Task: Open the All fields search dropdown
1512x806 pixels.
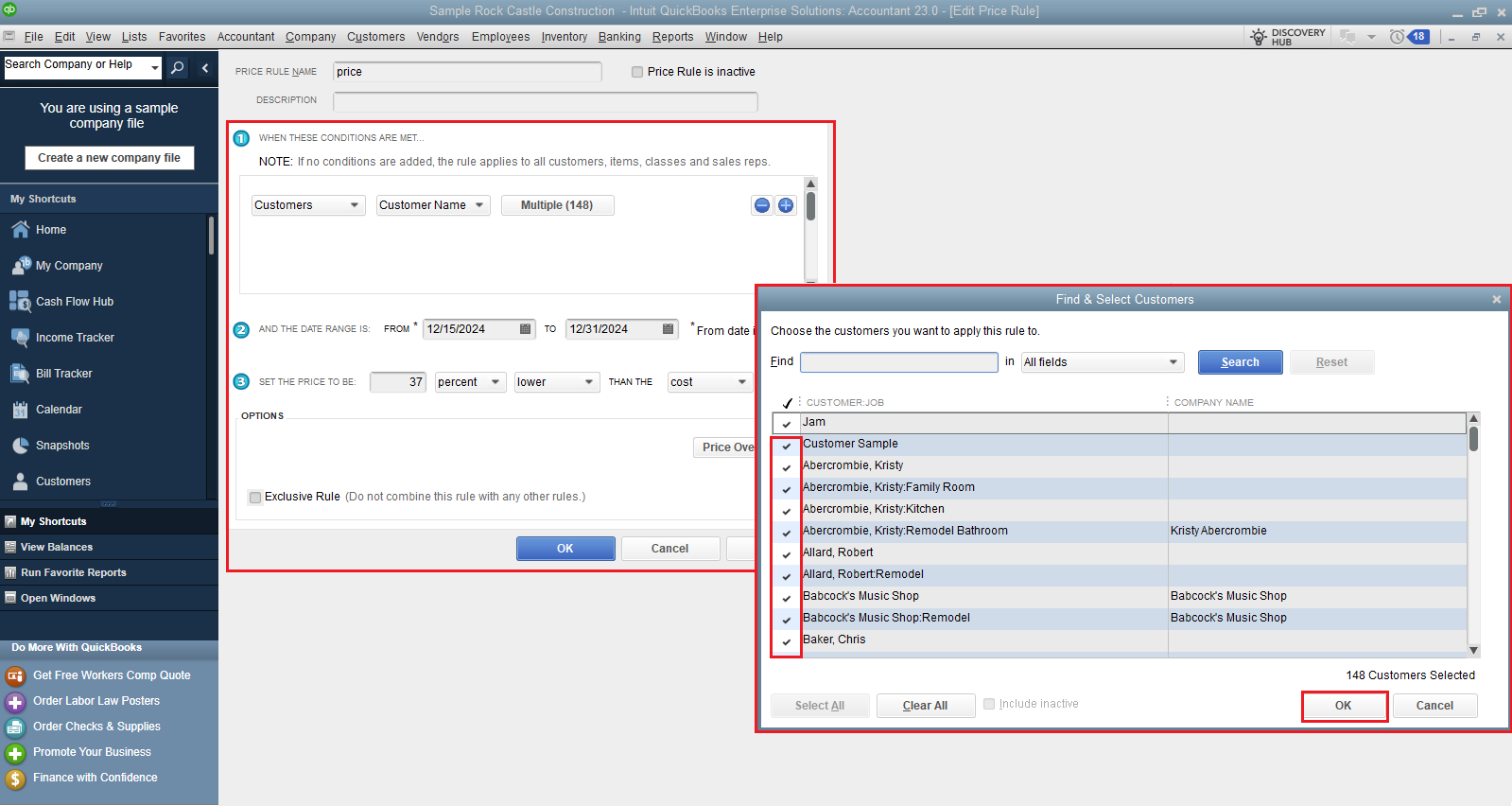Action: click(x=1103, y=362)
